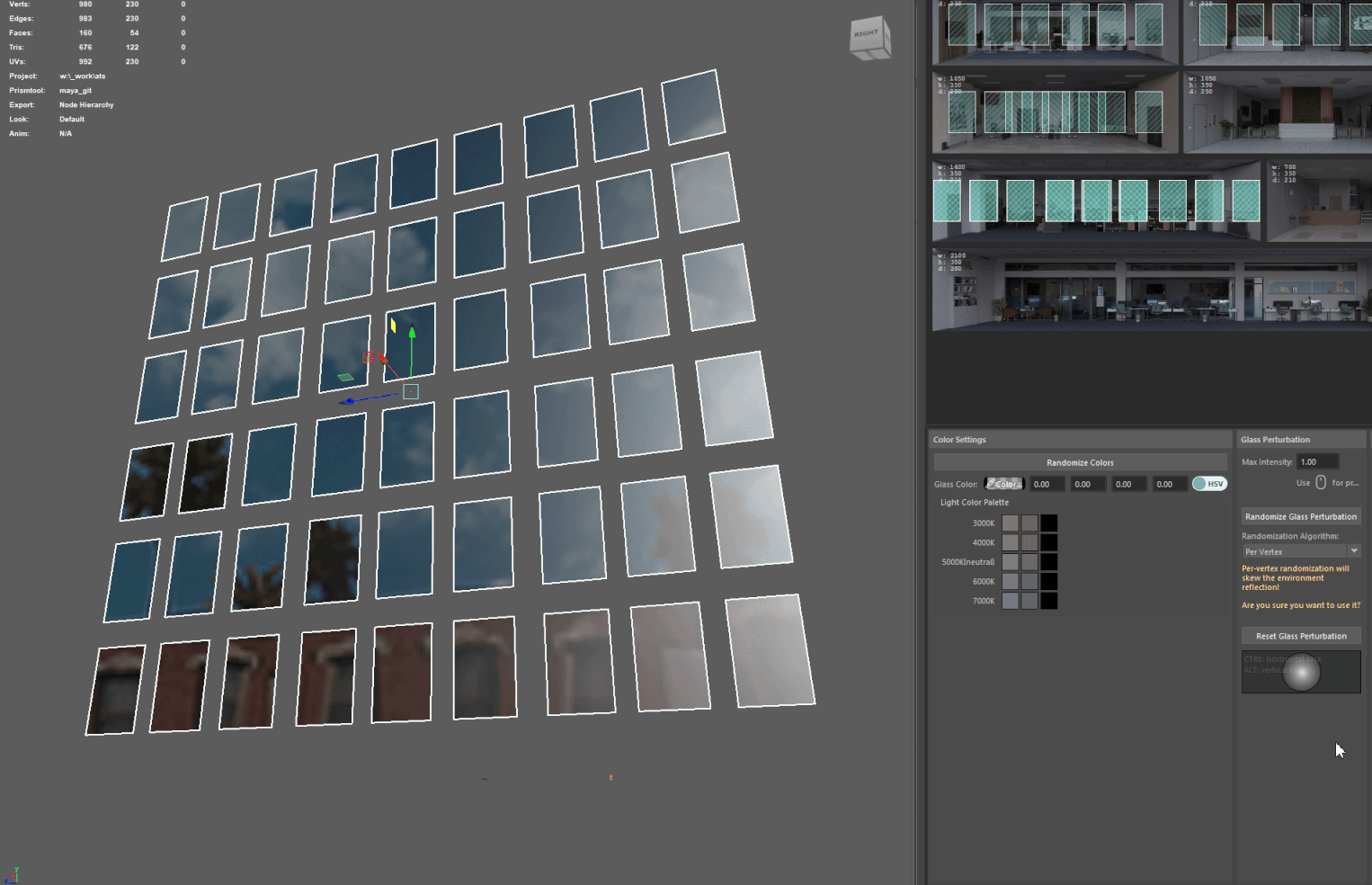Viewport: 1372px width, 885px height.
Task: Open the Glass Color eyedropper picker button
Action: click(x=1004, y=484)
